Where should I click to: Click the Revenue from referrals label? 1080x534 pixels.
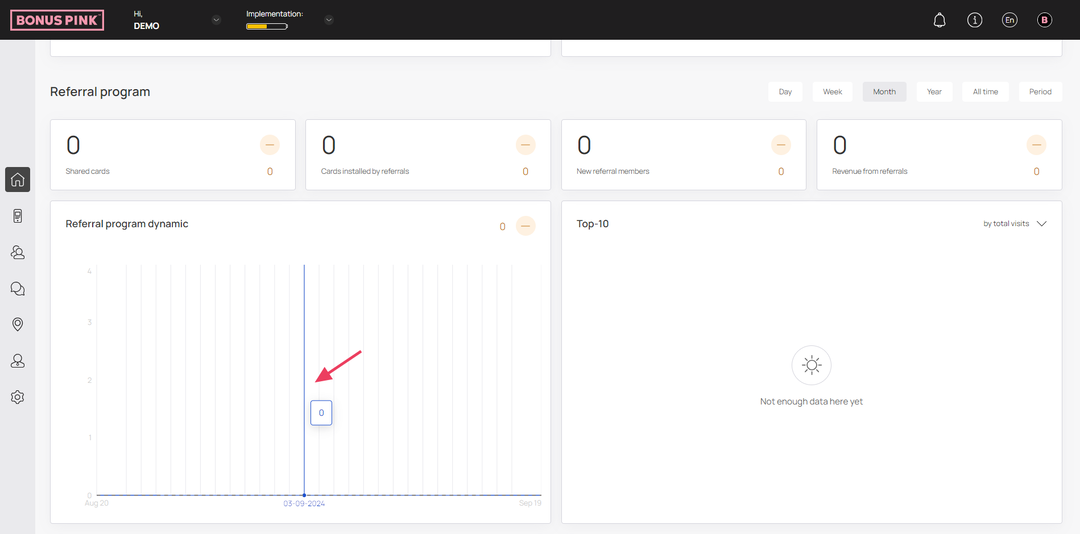pos(869,172)
